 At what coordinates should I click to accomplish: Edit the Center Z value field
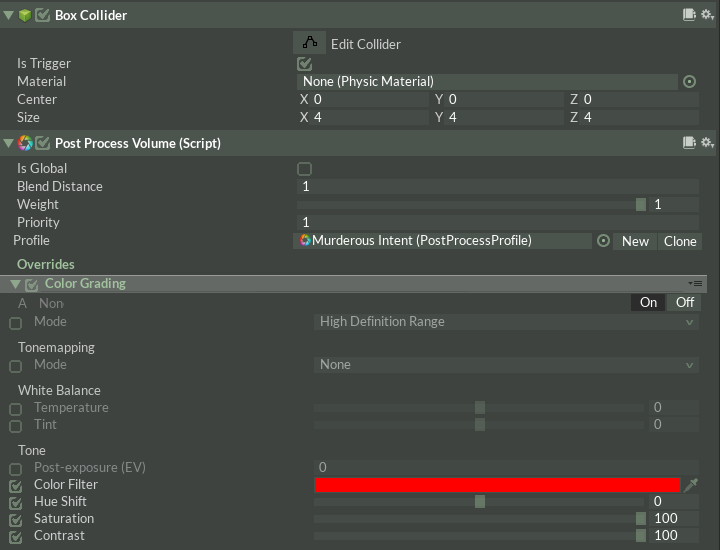click(x=641, y=100)
